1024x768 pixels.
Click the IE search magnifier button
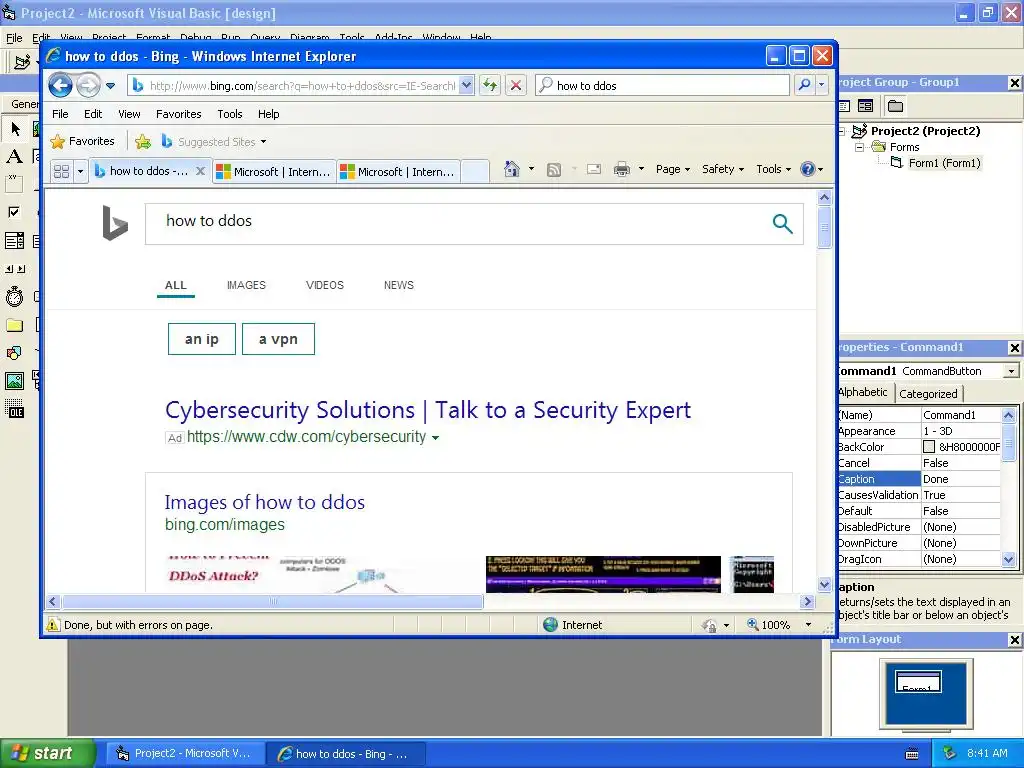(805, 85)
